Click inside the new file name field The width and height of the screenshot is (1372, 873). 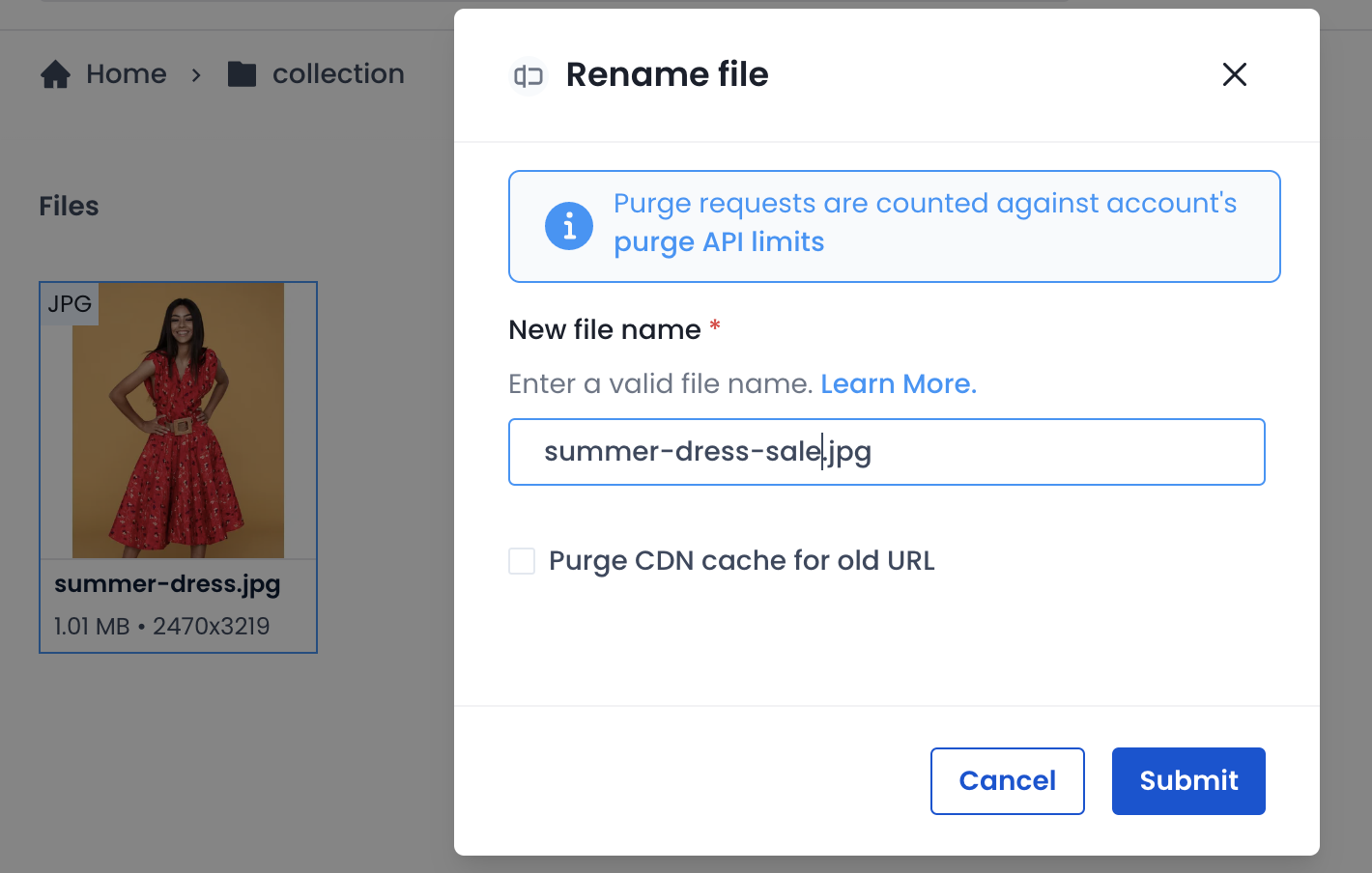(887, 452)
